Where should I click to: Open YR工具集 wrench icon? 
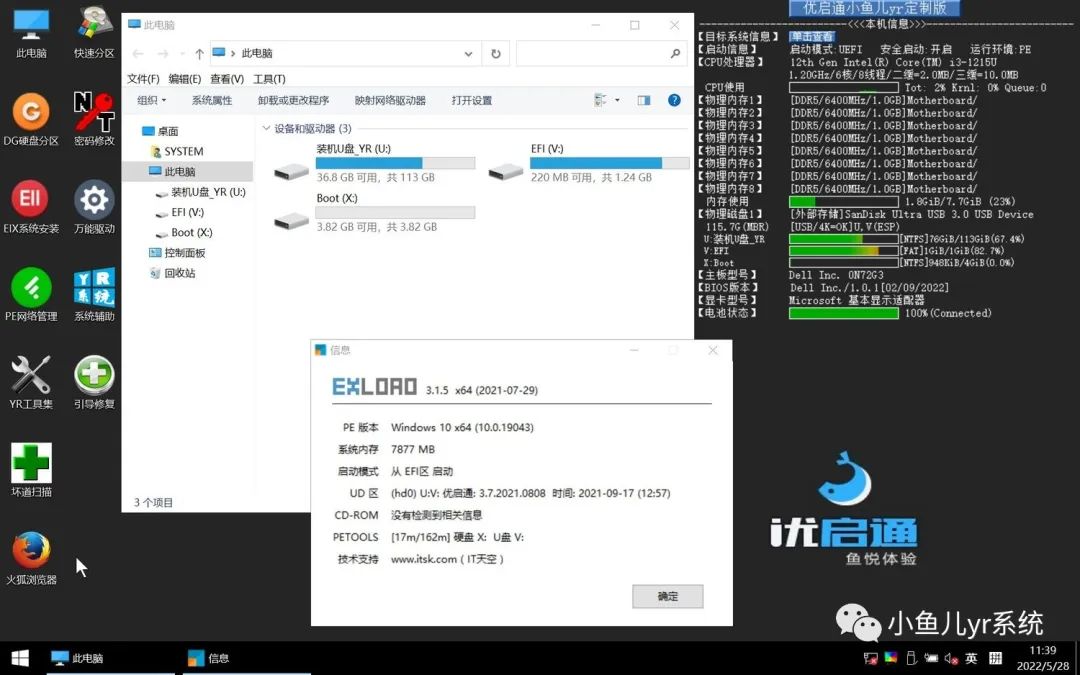[x=31, y=383]
